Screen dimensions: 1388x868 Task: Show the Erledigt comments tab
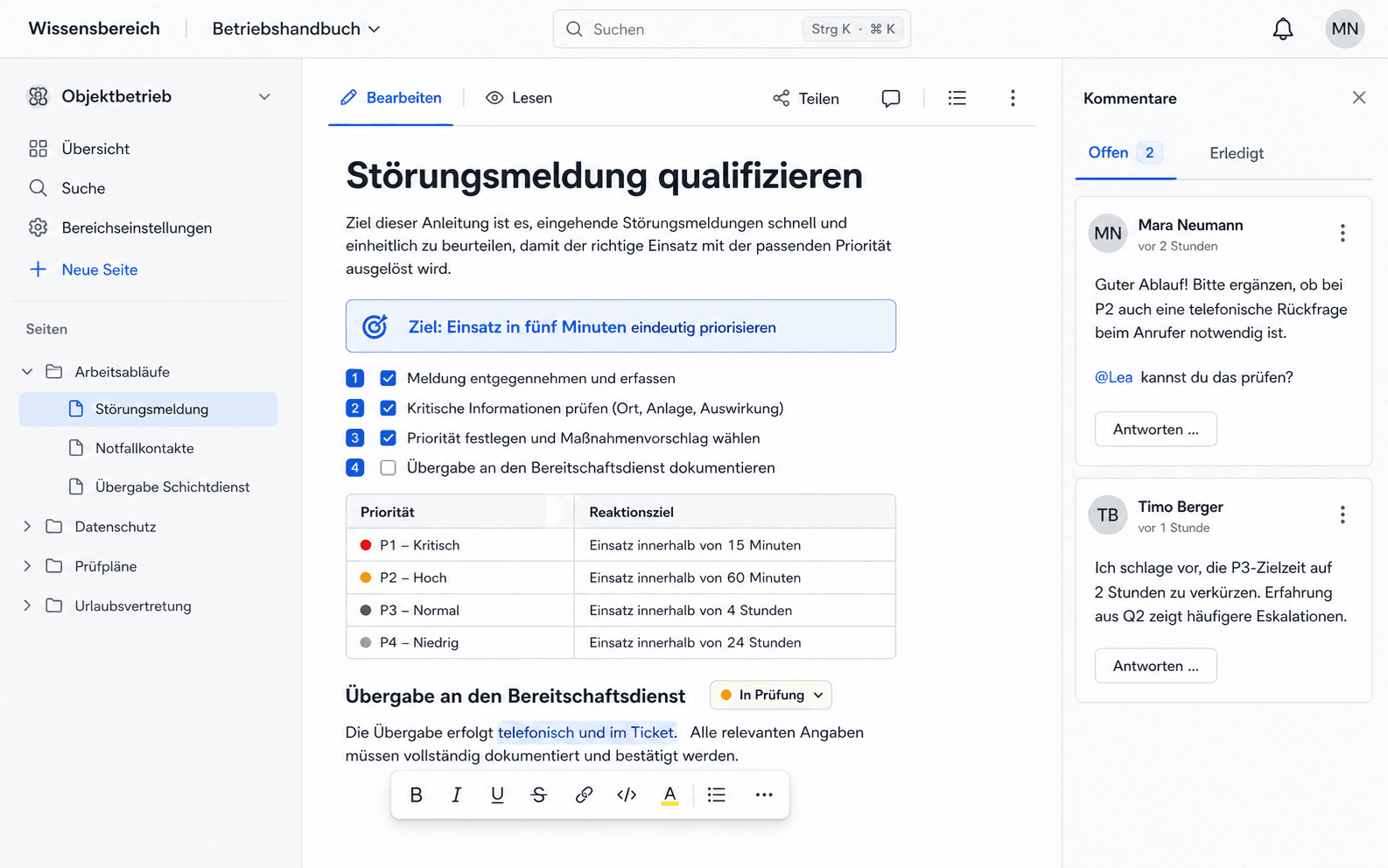[1237, 153]
